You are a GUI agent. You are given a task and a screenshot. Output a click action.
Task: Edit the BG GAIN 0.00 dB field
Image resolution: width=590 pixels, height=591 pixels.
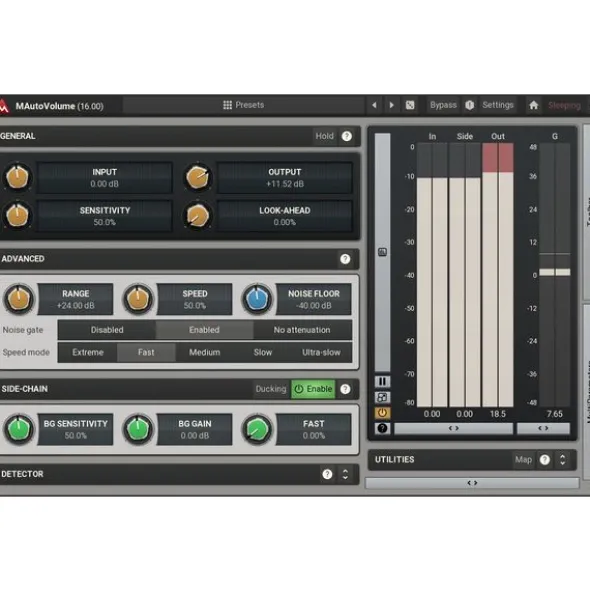pyautogui.click(x=195, y=429)
